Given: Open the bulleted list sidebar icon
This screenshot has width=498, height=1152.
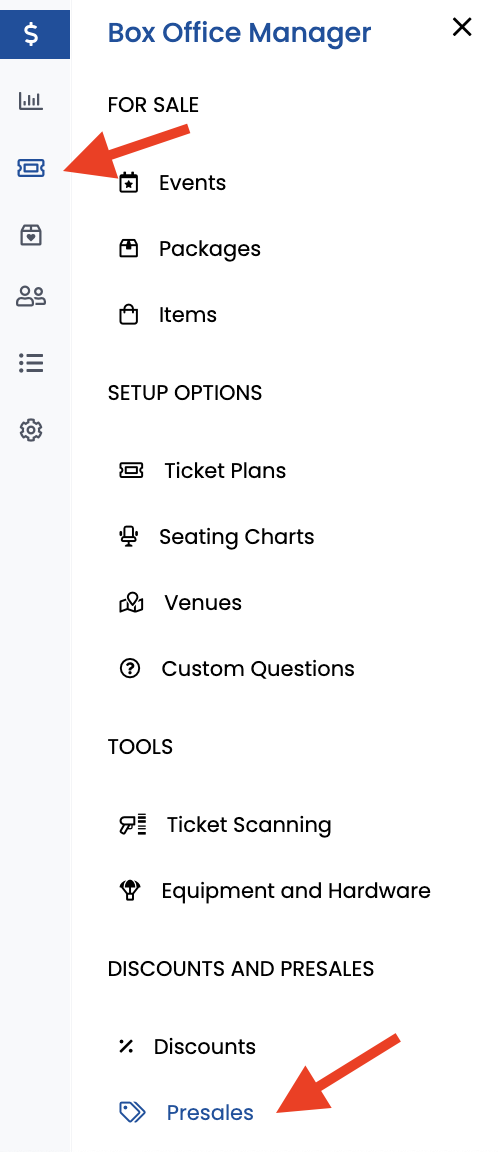Looking at the screenshot, I should tap(31, 362).
